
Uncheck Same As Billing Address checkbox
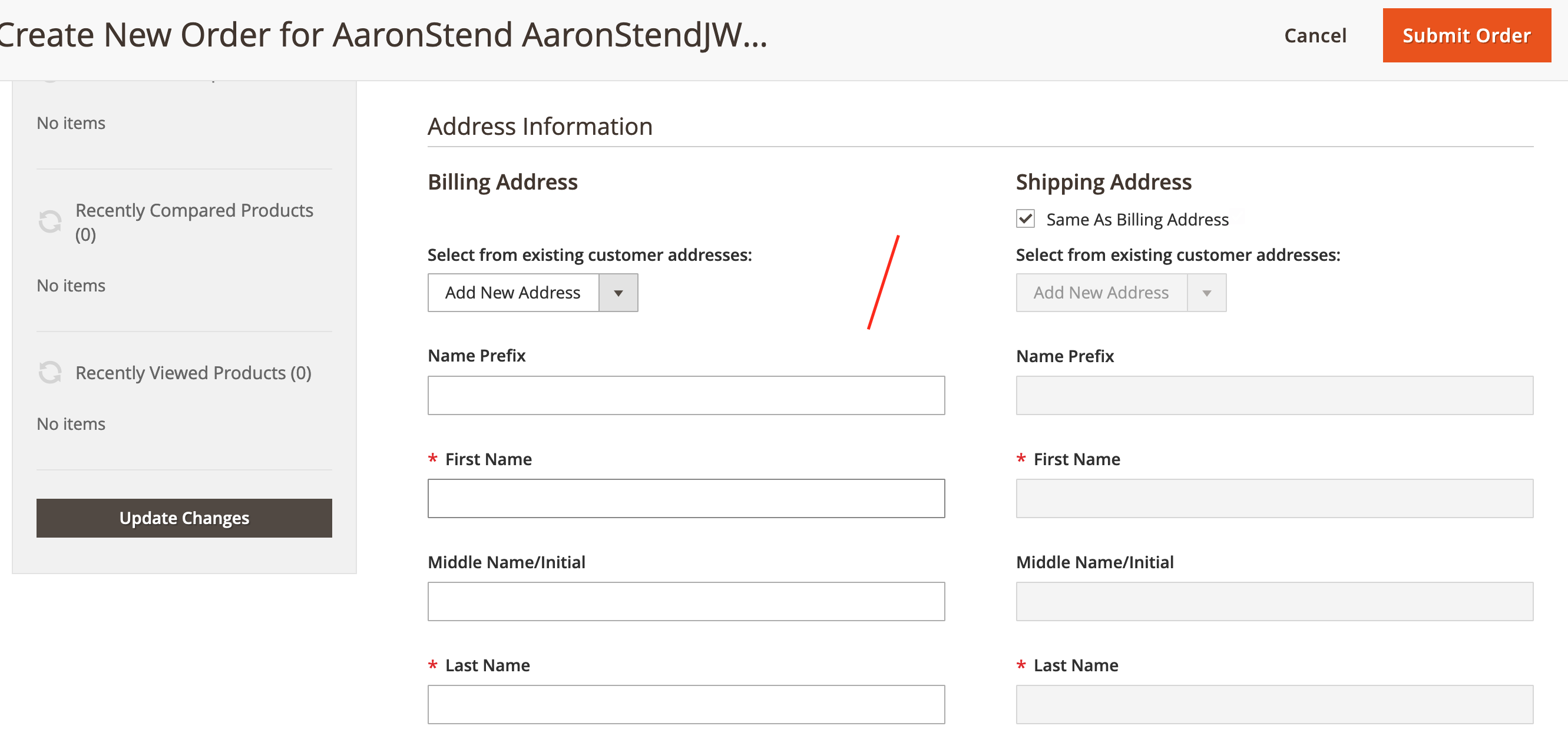coord(1025,219)
